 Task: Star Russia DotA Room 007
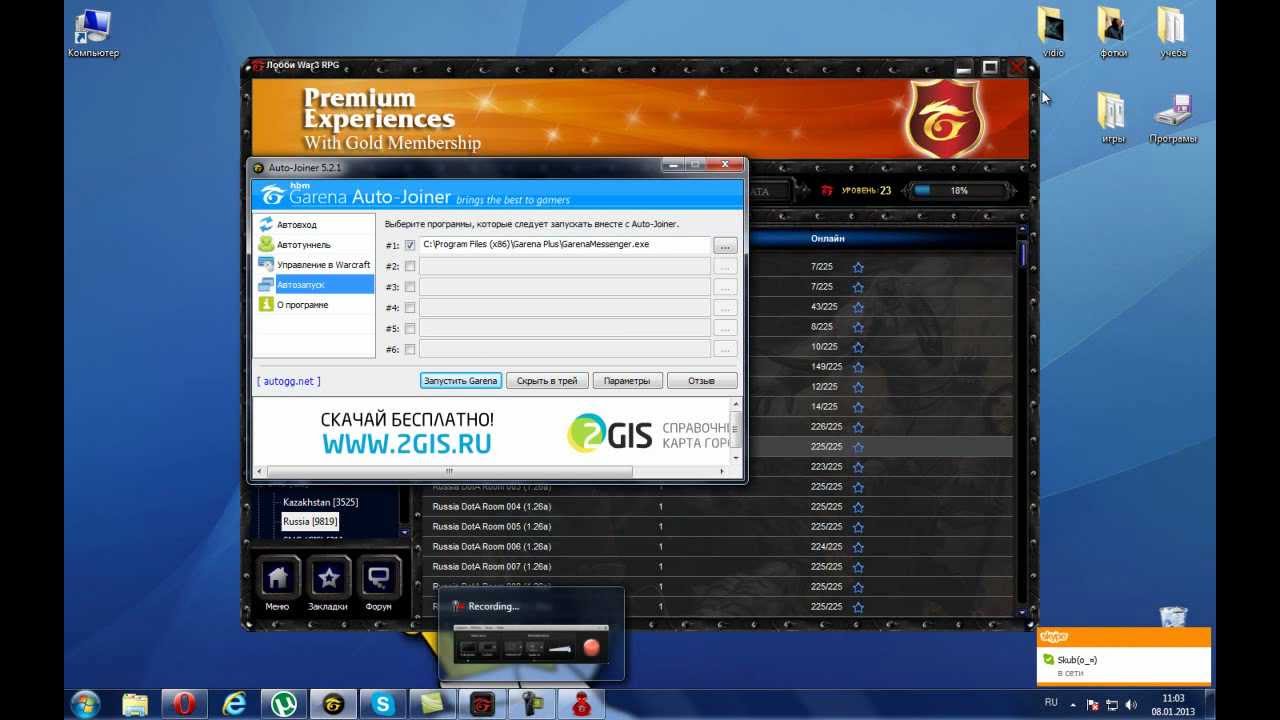pos(858,567)
